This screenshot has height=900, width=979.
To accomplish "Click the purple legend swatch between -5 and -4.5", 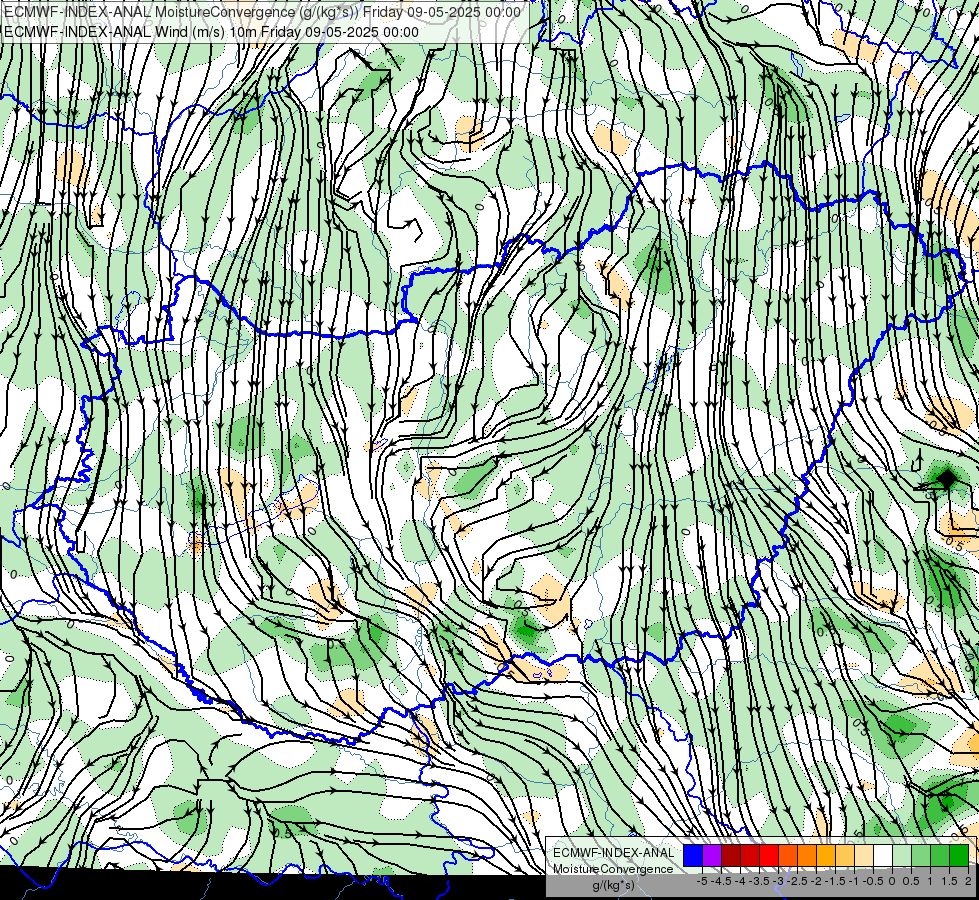I will pyautogui.click(x=712, y=856).
